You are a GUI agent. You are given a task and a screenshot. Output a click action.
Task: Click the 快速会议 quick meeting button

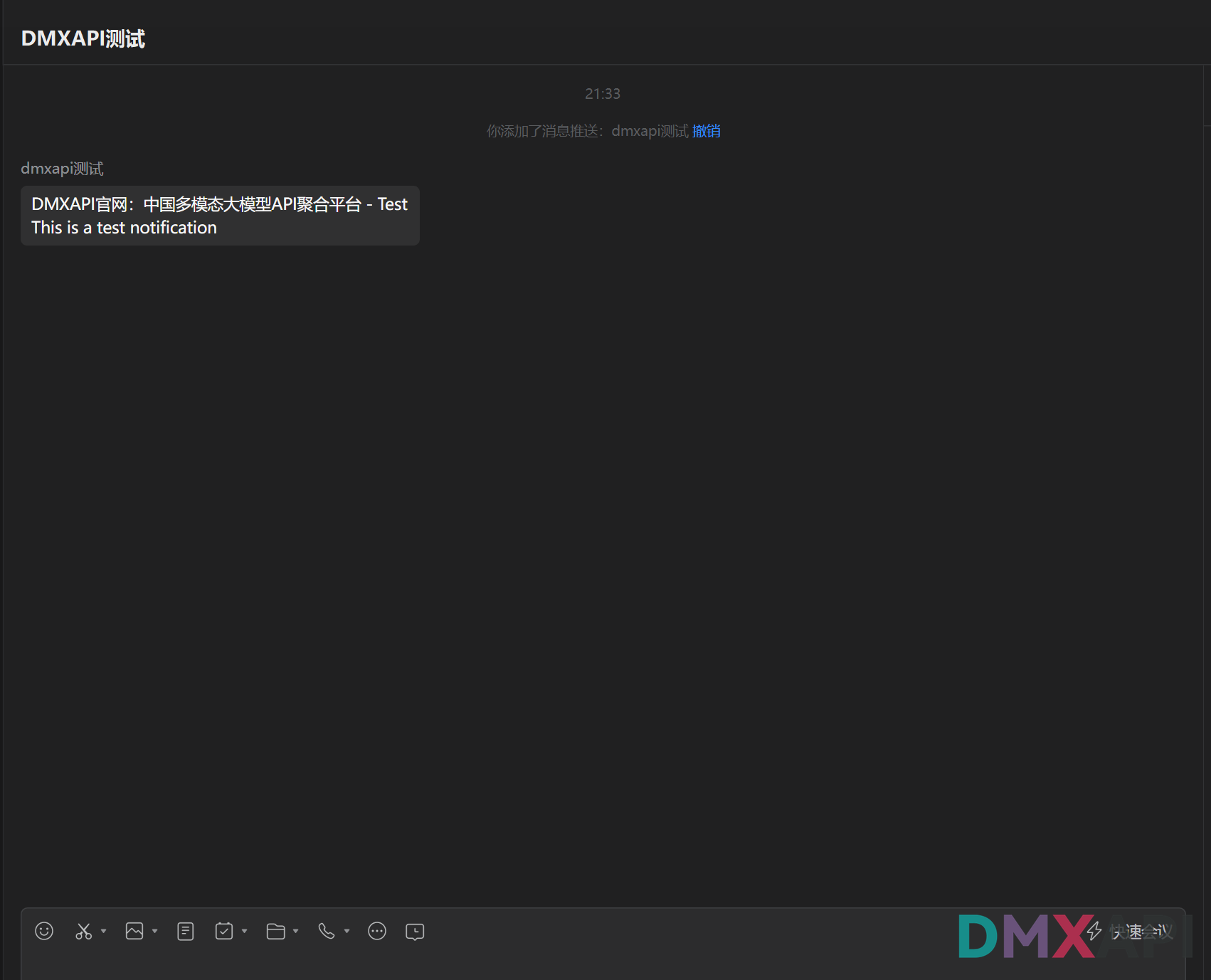tap(1131, 931)
